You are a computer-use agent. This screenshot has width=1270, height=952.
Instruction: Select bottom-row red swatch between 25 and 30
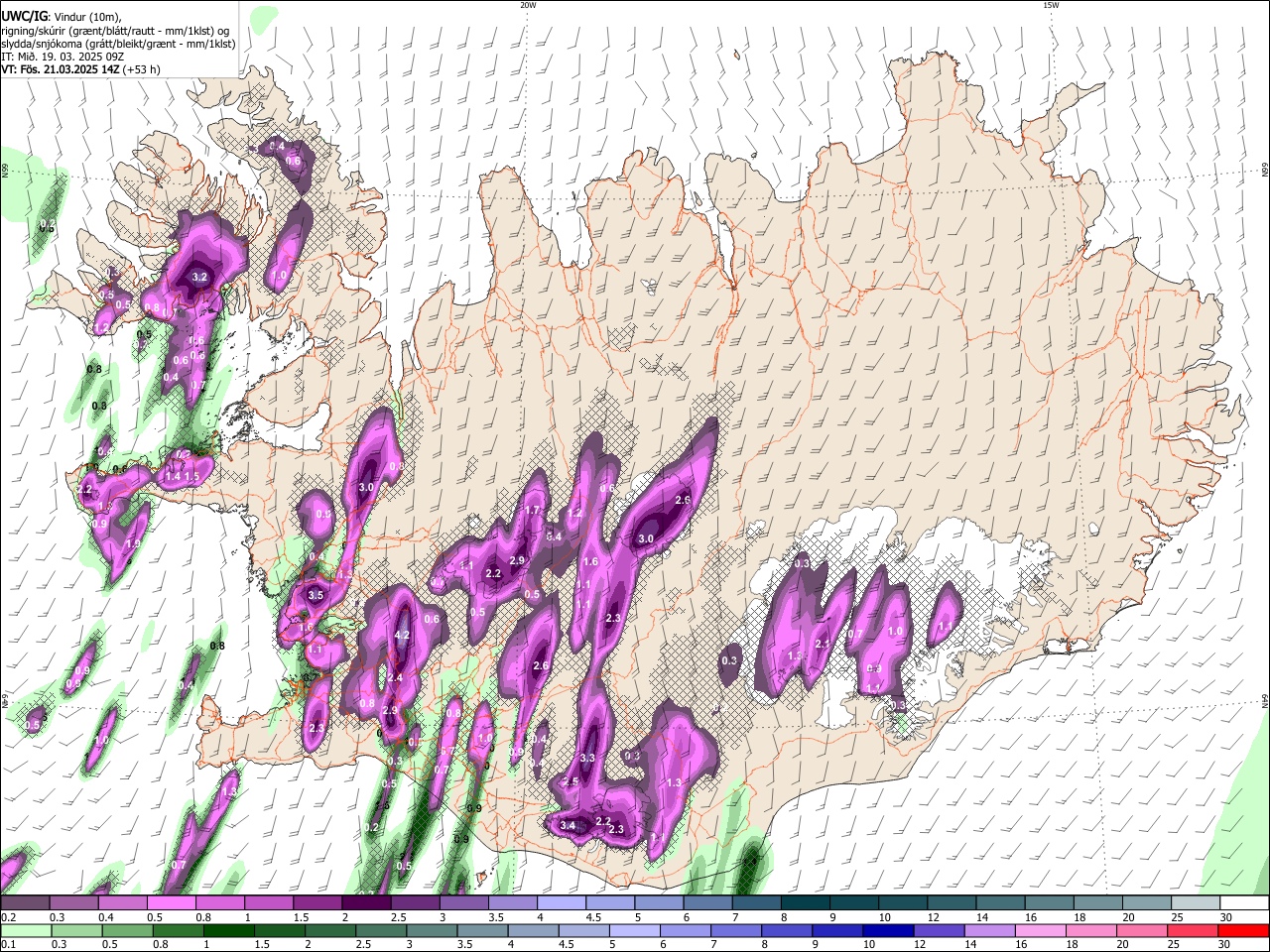1194,930
